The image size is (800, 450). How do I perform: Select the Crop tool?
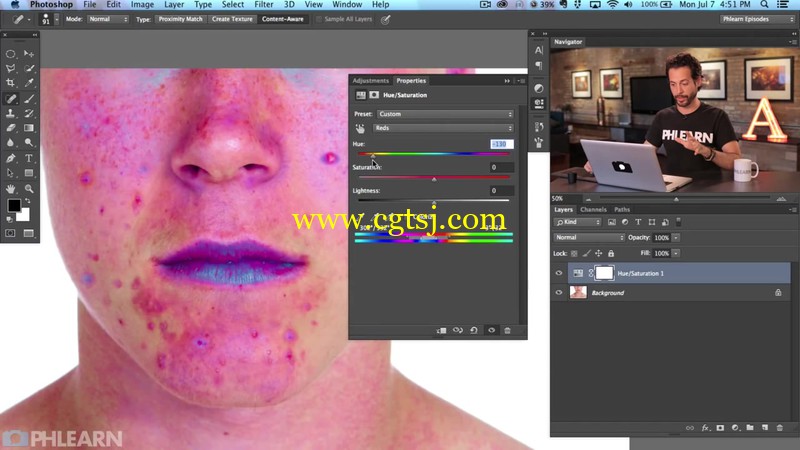pos(10,83)
